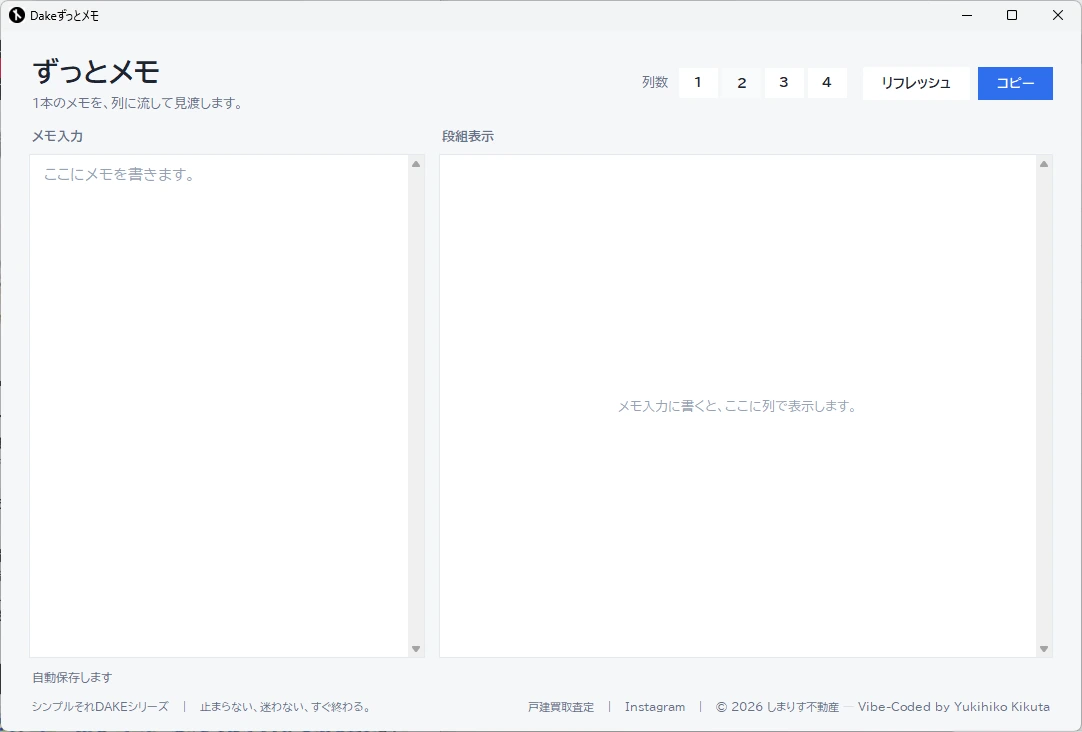Screen dimensions: 1082x732
Task: Click memo input scrollbar down arrow
Action: point(416,649)
